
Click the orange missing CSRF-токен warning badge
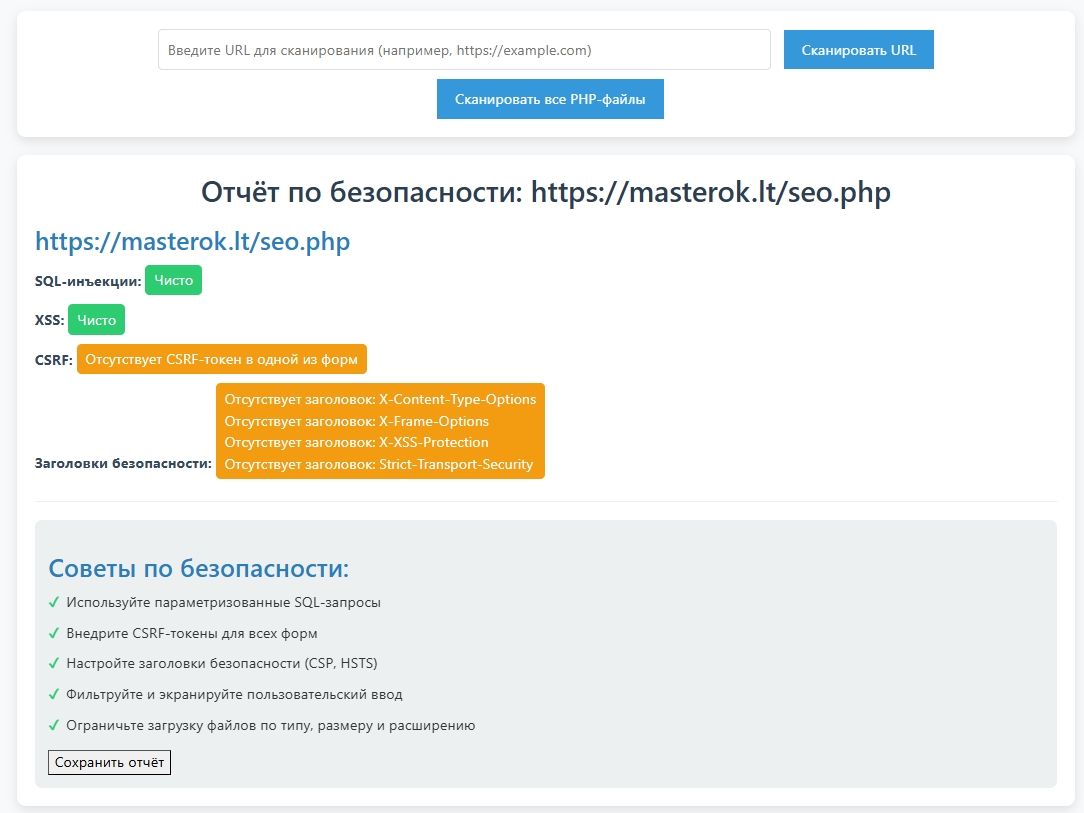click(x=221, y=359)
